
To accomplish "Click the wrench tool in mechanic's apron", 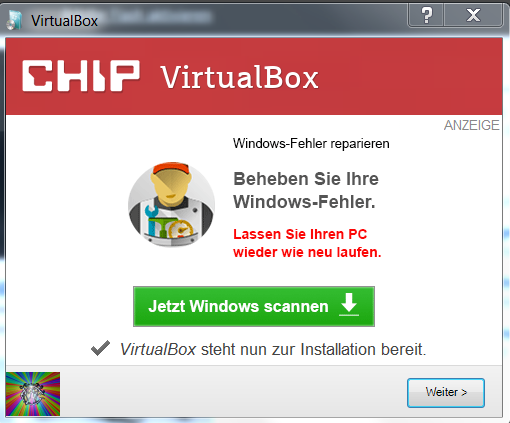I will [x=151, y=219].
